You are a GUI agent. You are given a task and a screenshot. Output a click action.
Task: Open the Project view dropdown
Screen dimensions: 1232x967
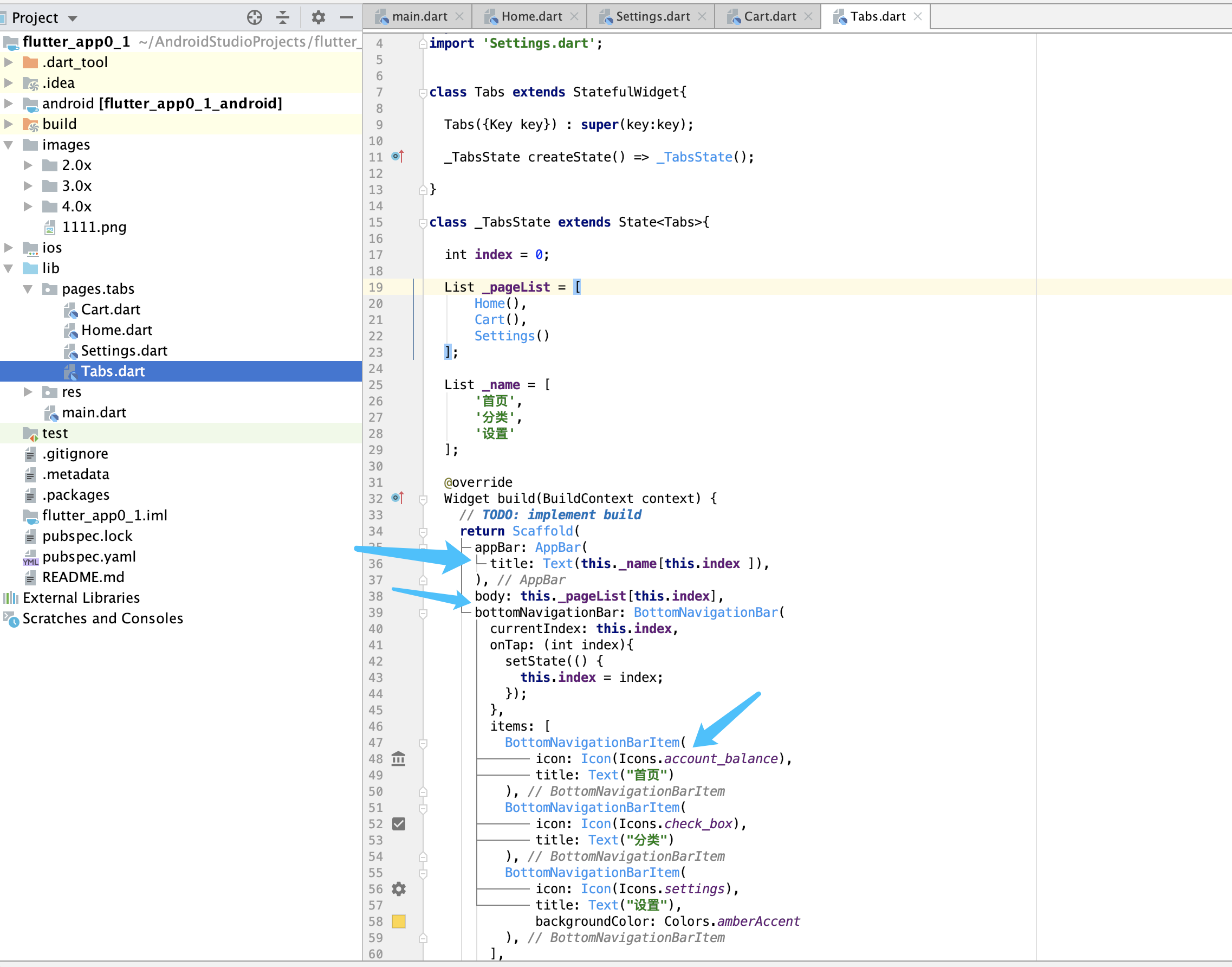pyautogui.click(x=73, y=18)
